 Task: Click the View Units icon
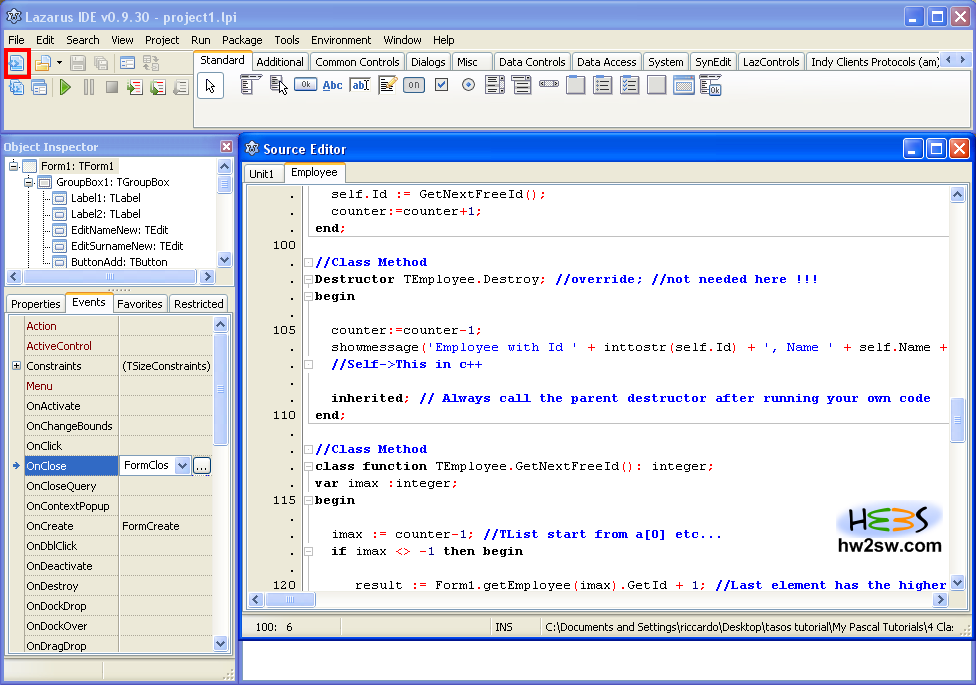[17, 87]
